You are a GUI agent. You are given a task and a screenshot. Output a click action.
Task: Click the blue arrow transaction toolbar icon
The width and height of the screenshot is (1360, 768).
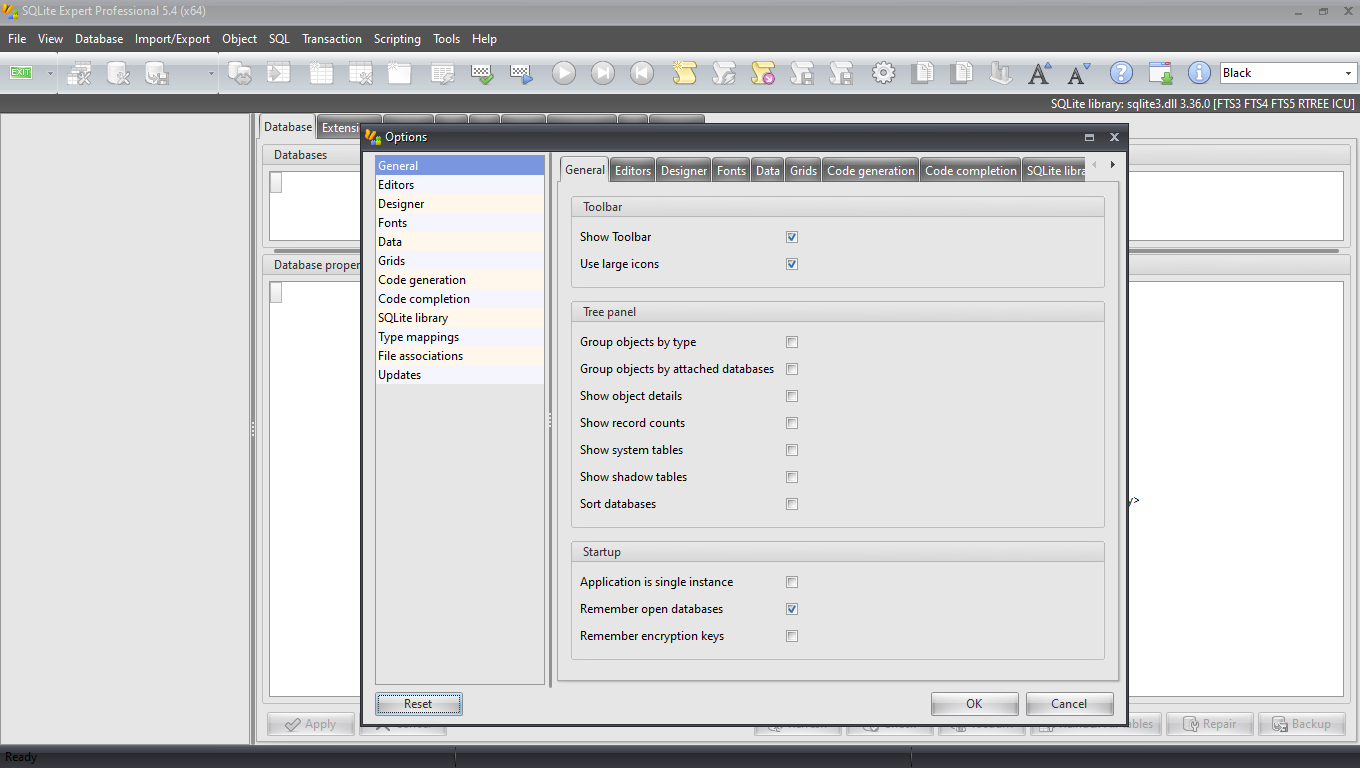pyautogui.click(x=521, y=73)
